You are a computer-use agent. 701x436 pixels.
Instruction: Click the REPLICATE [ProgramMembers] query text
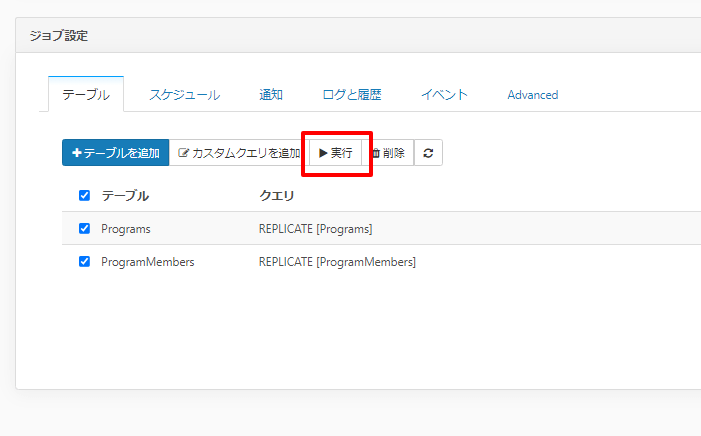(337, 262)
